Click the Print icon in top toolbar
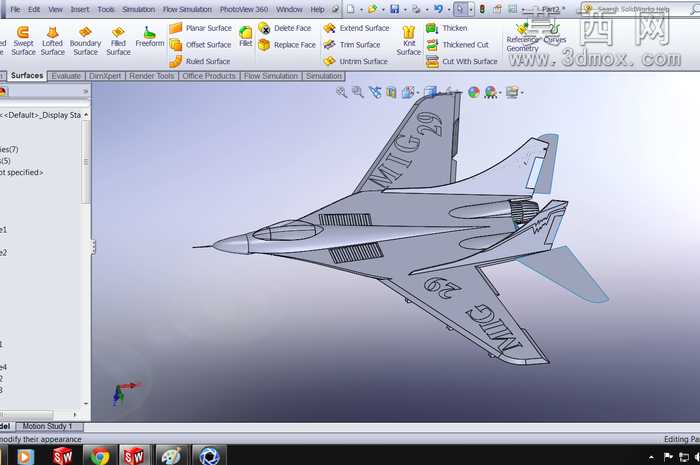 (416, 9)
